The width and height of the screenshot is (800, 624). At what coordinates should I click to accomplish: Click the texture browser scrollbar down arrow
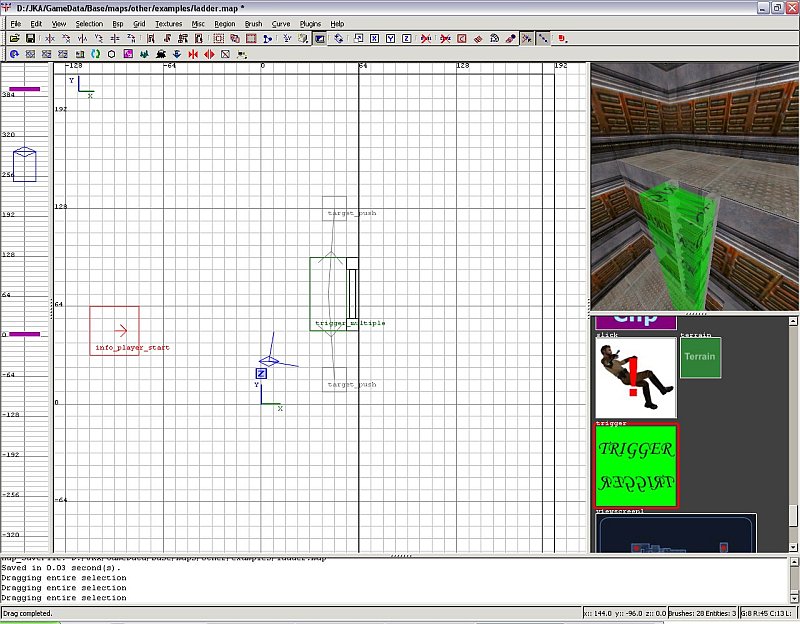click(x=793, y=546)
